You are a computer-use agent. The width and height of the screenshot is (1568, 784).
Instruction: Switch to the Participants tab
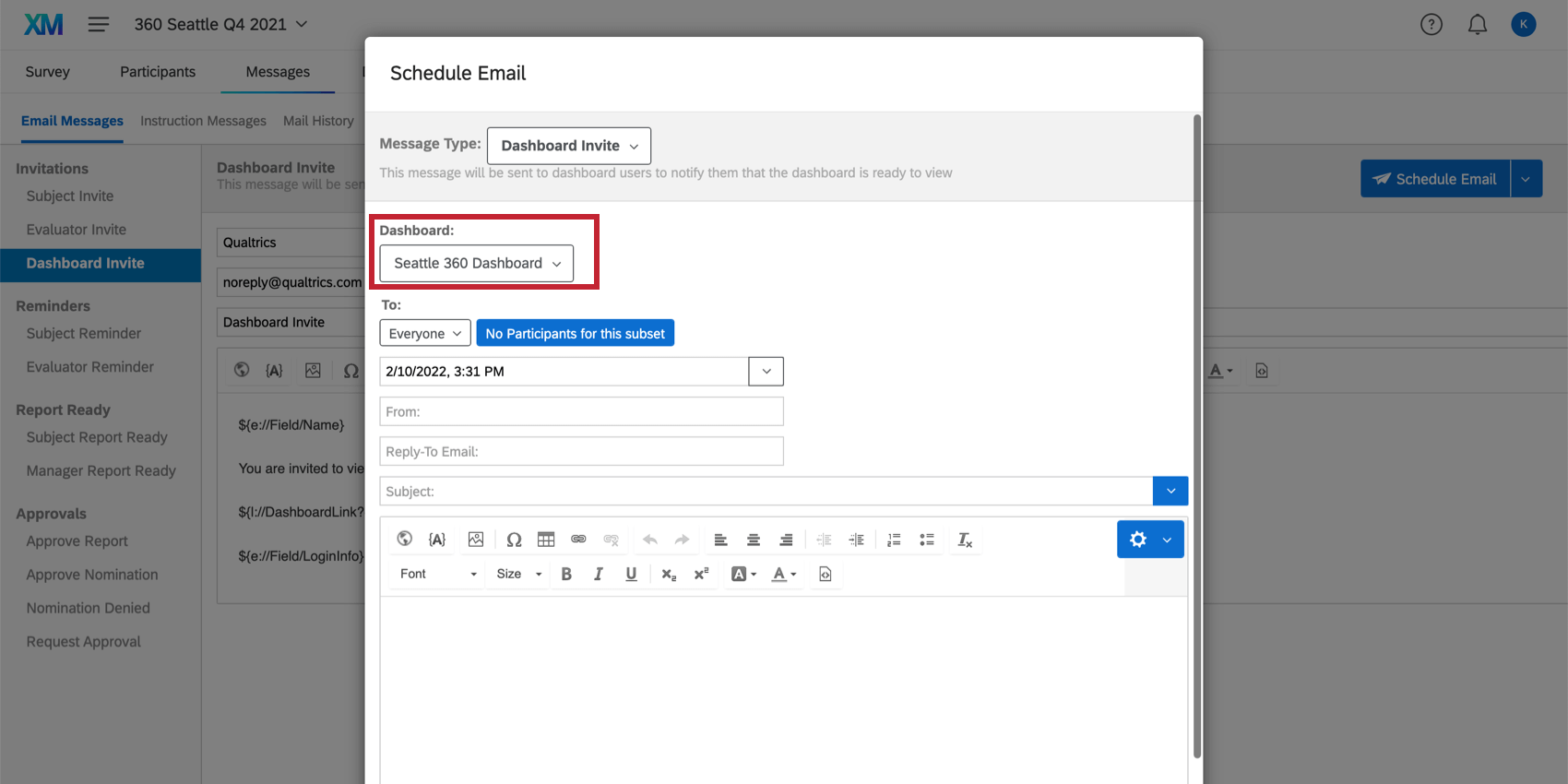158,72
